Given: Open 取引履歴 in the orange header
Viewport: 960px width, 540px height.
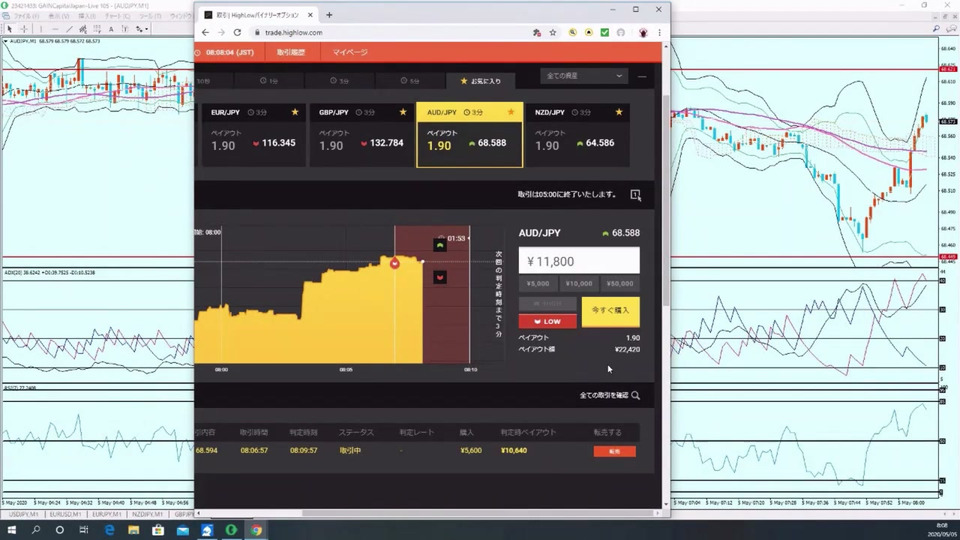Looking at the screenshot, I should click(x=291, y=53).
